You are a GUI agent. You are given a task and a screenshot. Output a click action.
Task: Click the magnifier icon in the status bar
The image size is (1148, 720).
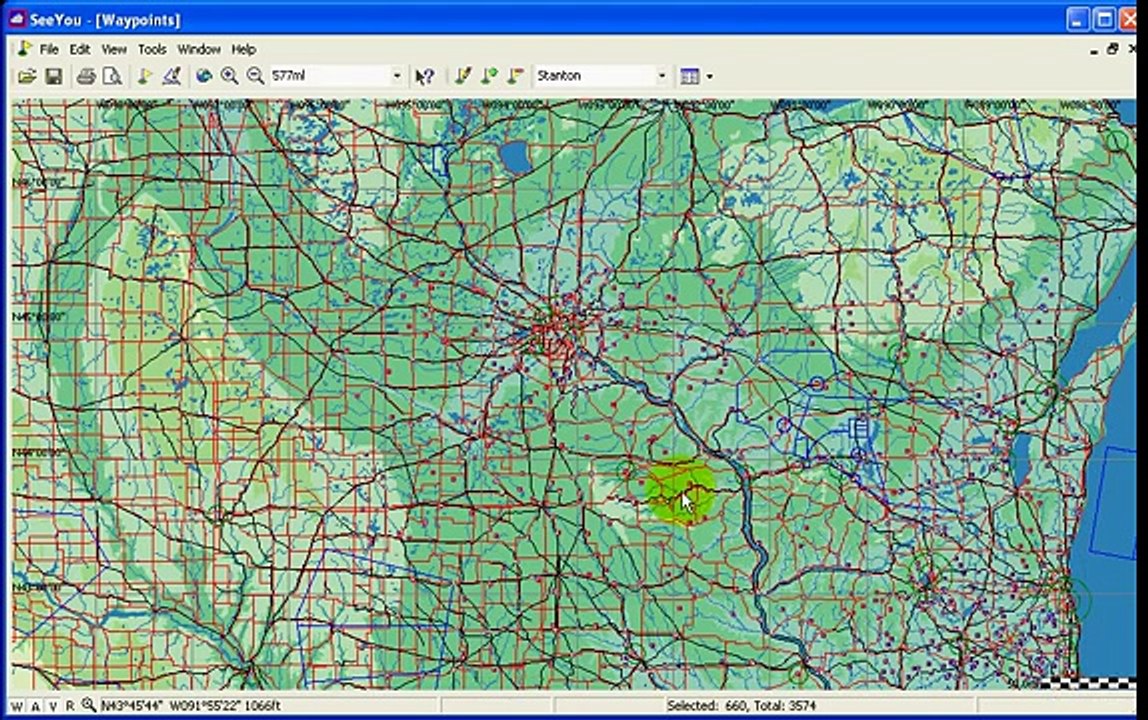[89, 705]
